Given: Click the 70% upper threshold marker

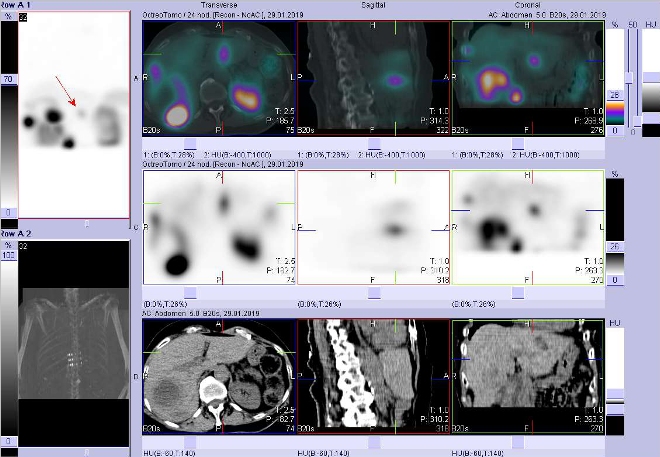Looking at the screenshot, I should (x=7, y=77).
